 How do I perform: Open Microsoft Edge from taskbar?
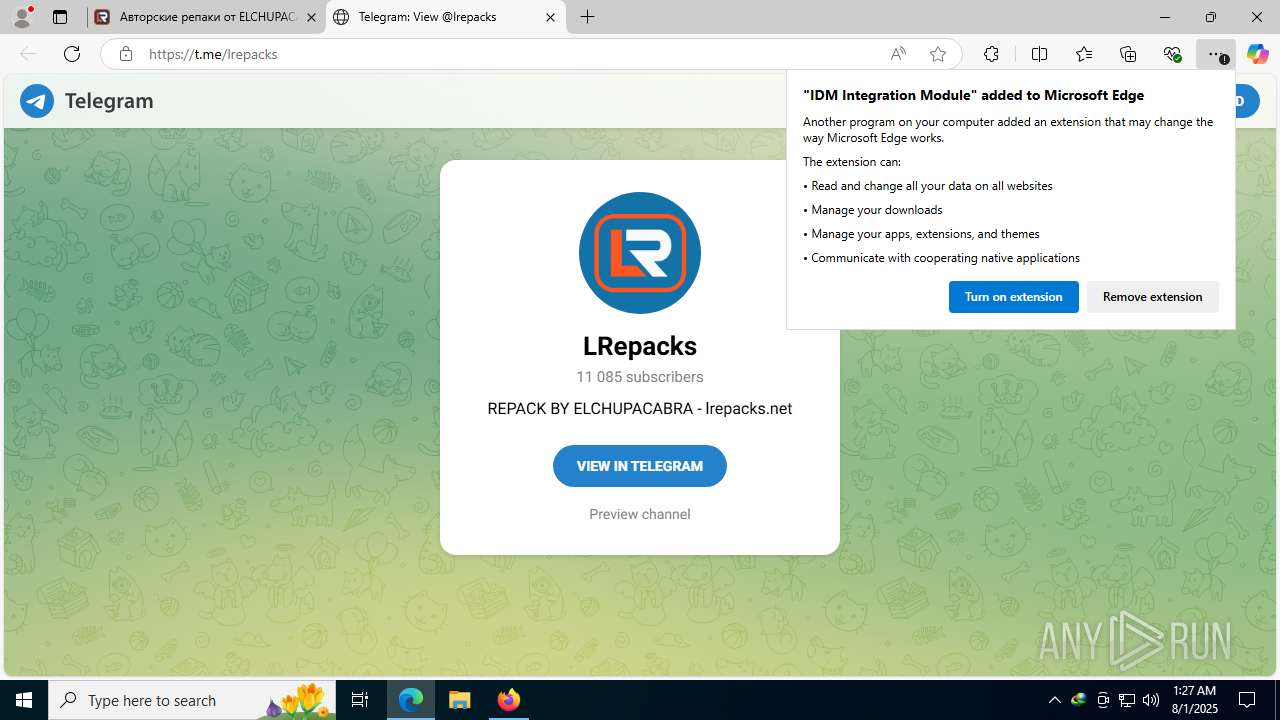coord(411,700)
